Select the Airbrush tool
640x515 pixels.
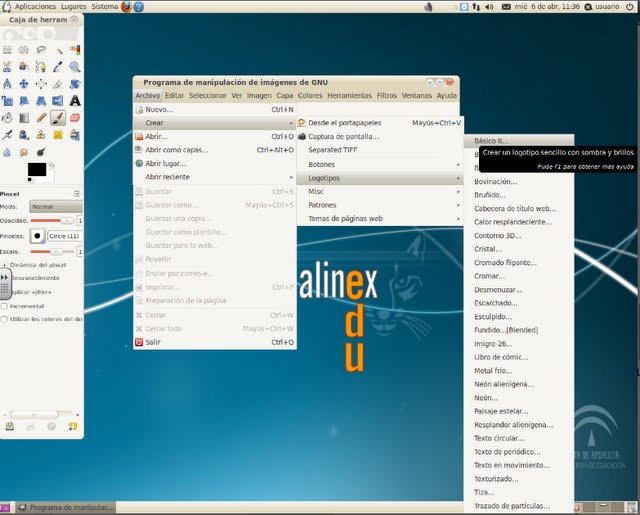click(7, 135)
